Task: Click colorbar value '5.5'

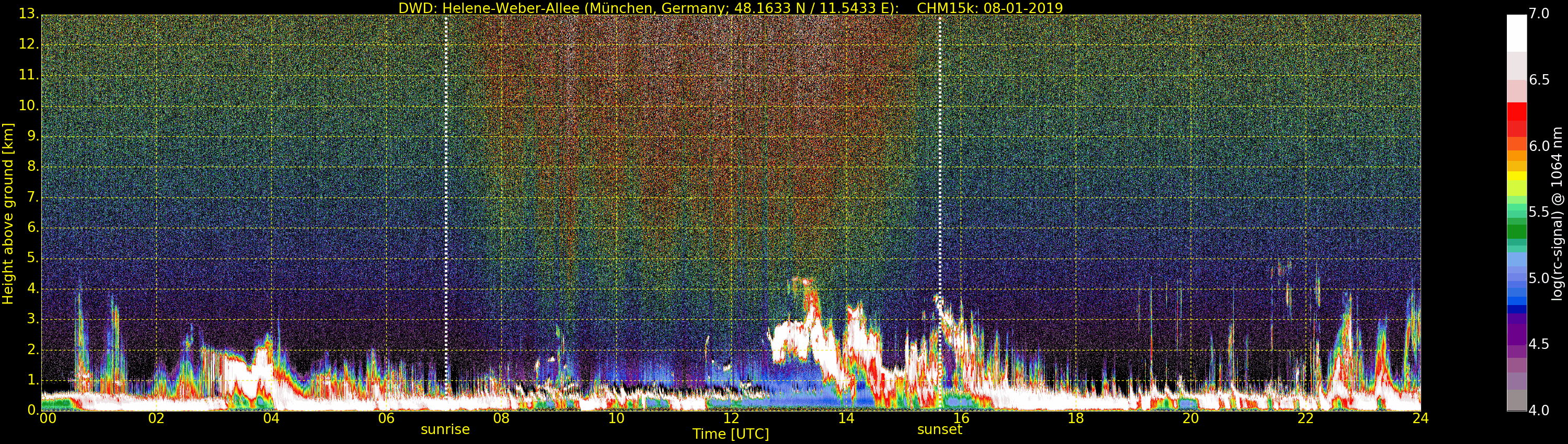Action: coord(1539,212)
